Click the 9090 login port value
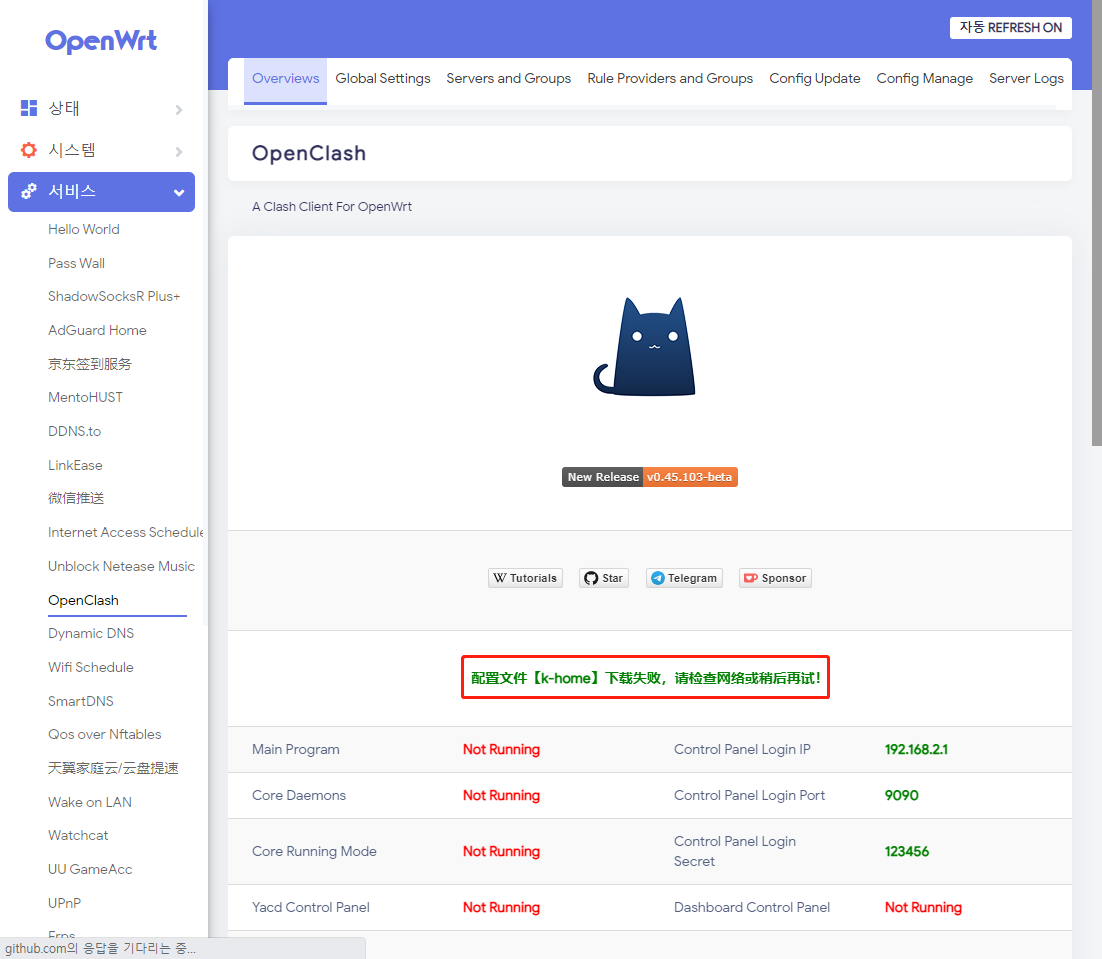This screenshot has height=959, width=1102. point(902,795)
